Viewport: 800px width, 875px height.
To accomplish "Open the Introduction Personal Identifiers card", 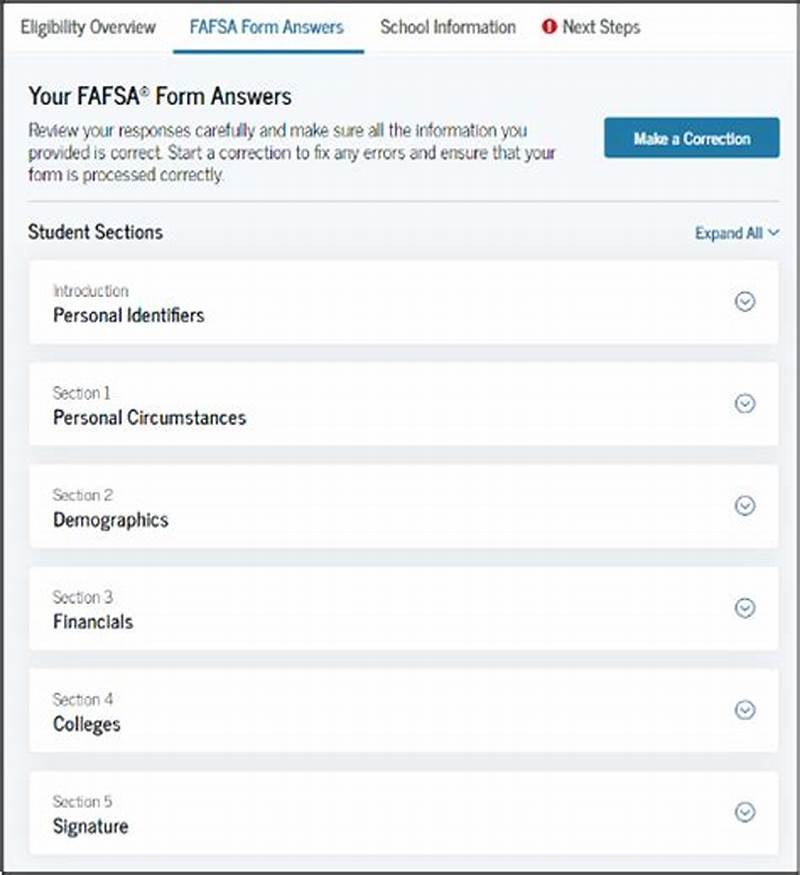I will 400,303.
